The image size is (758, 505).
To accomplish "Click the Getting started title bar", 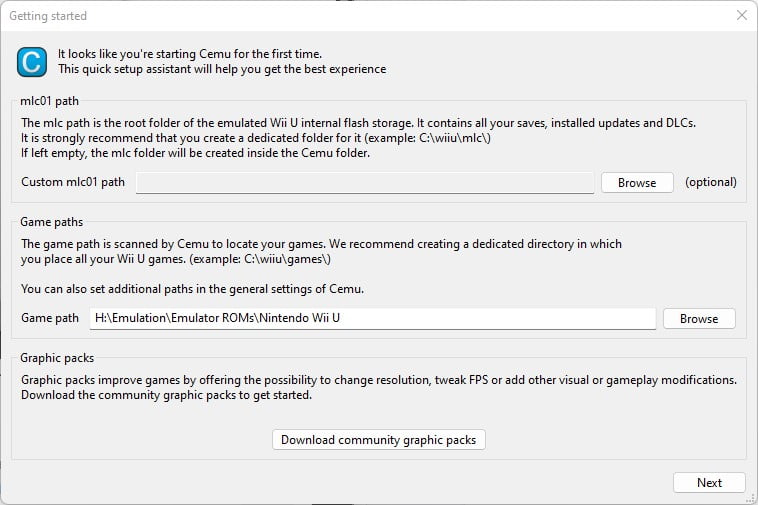I will [x=367, y=15].
